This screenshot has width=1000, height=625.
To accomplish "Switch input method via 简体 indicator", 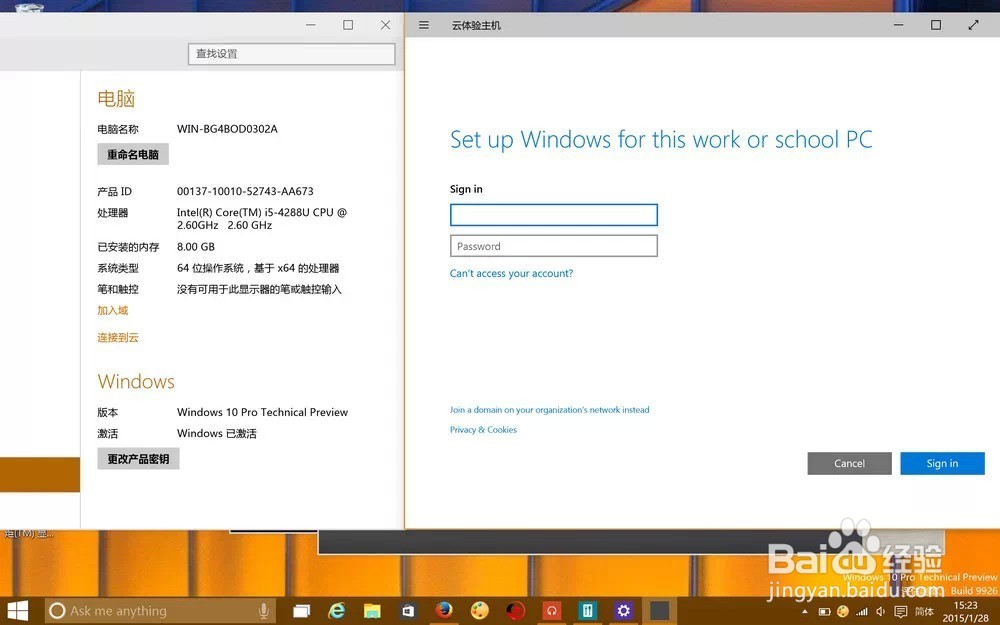I will (x=924, y=612).
